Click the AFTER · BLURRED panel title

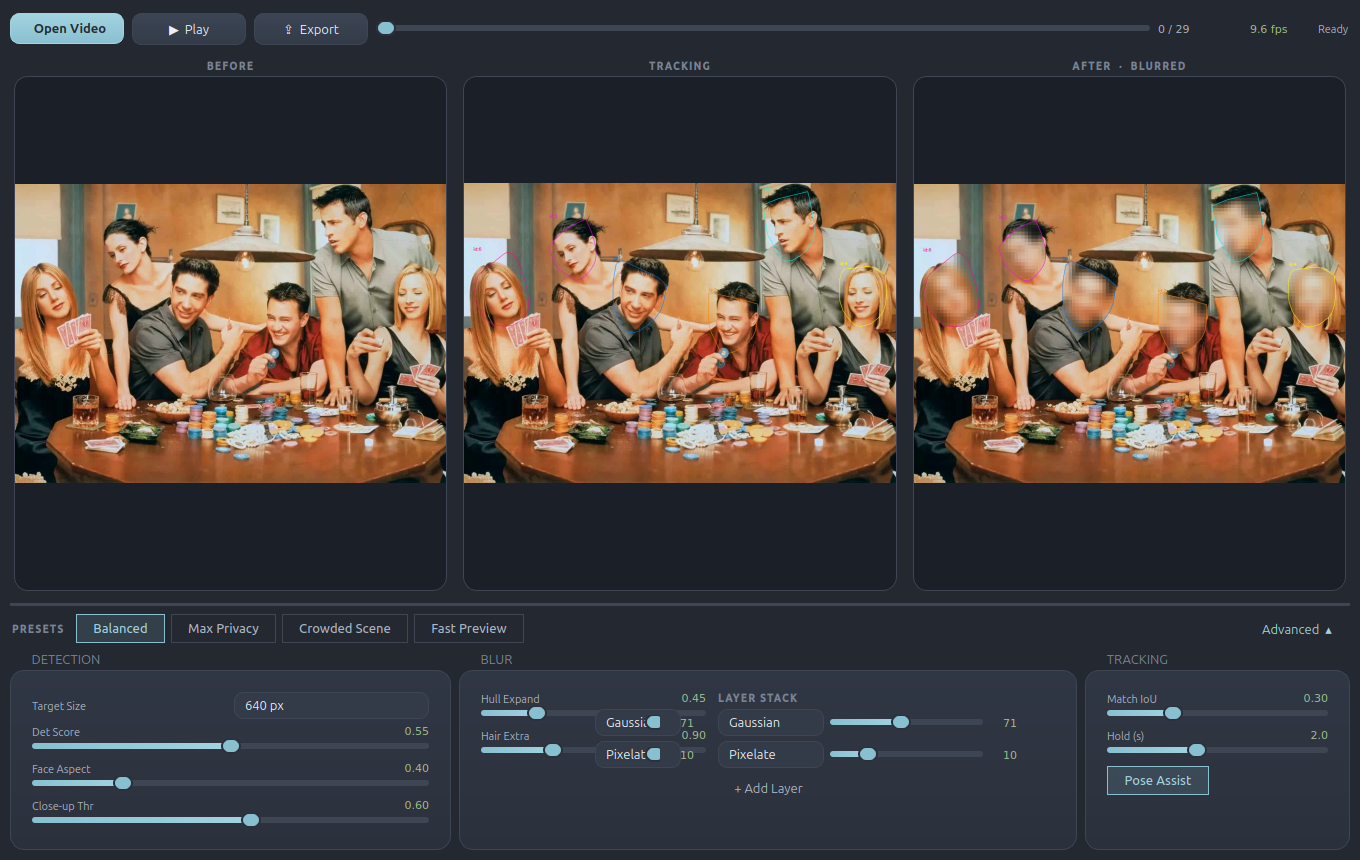(1129, 66)
